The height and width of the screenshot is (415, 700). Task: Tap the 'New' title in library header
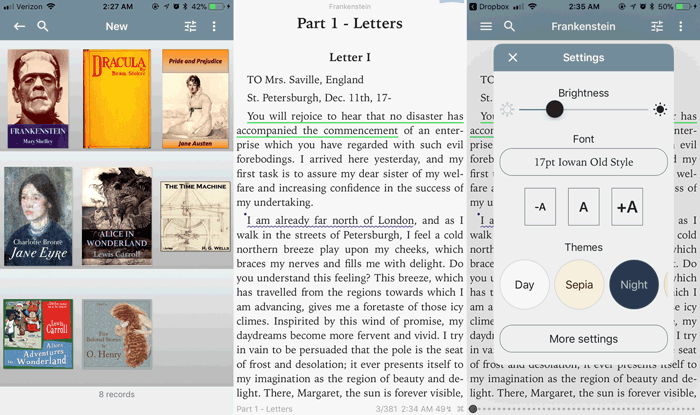[x=117, y=26]
